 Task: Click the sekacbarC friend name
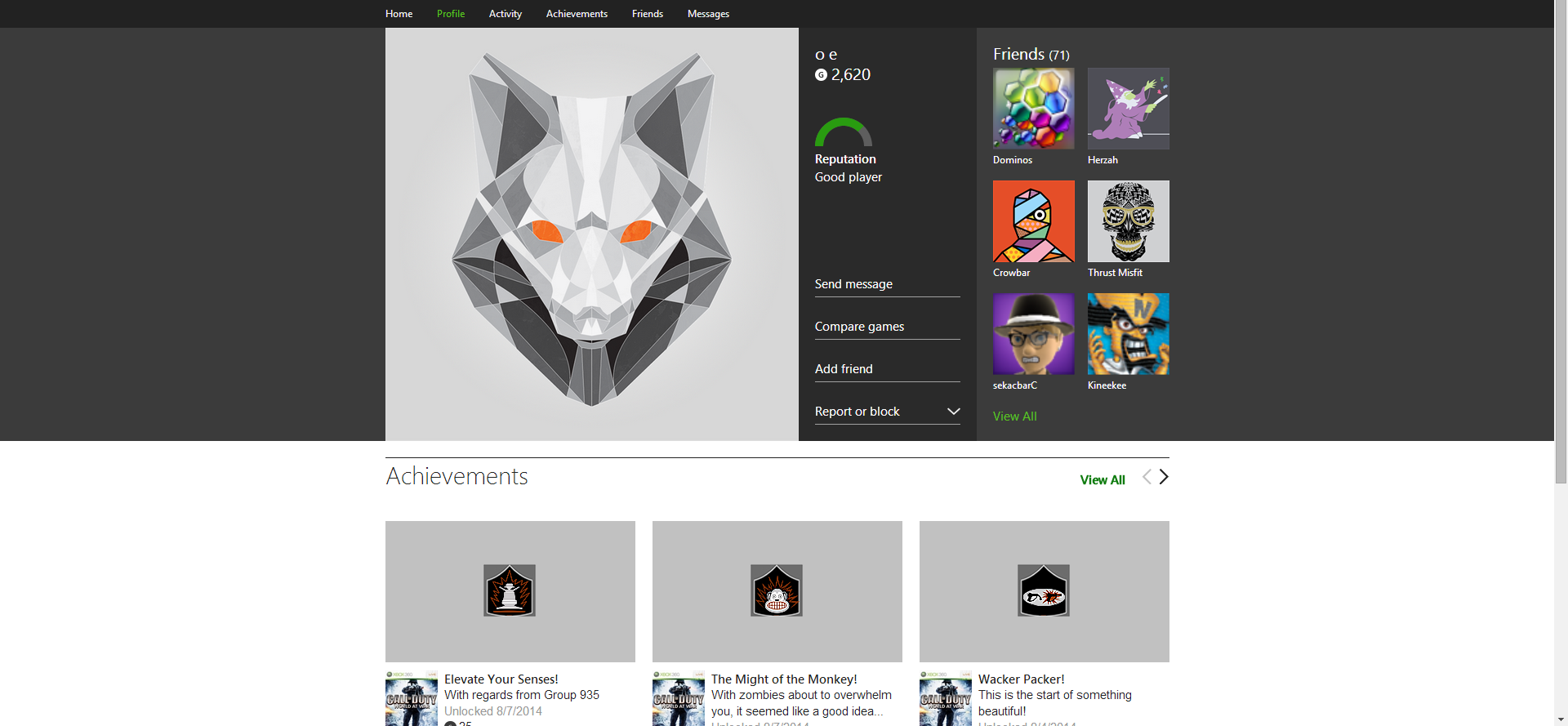click(1015, 385)
